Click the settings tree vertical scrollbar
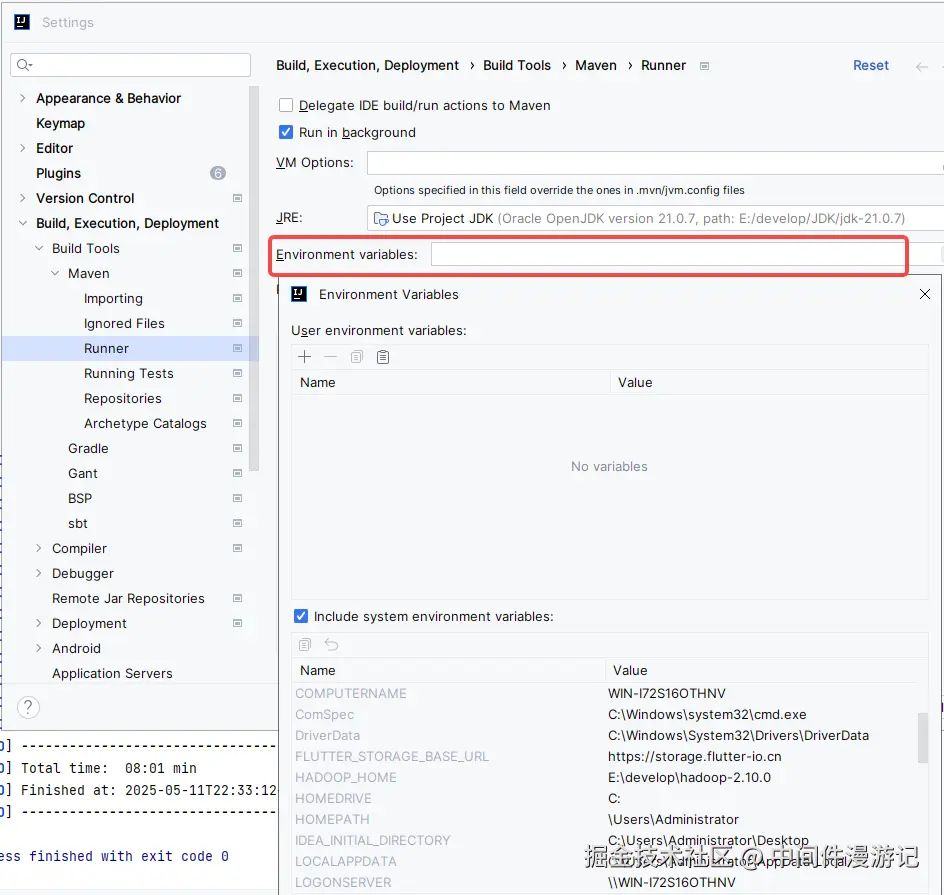The width and height of the screenshot is (944, 895). click(254, 278)
